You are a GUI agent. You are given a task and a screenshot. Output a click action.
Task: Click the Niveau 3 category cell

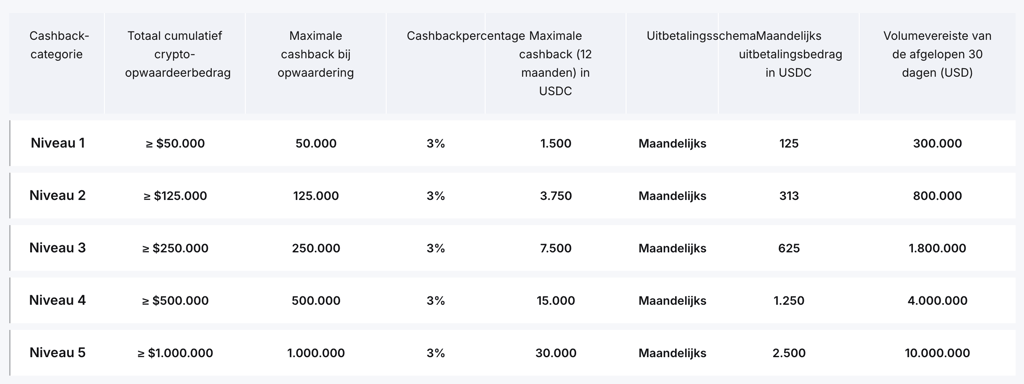(57, 248)
